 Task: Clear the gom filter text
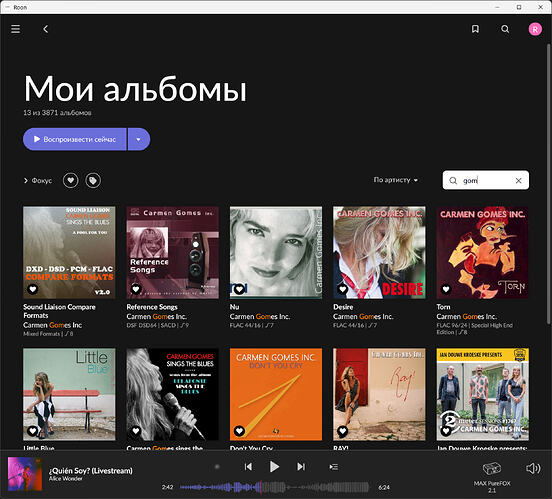518,181
